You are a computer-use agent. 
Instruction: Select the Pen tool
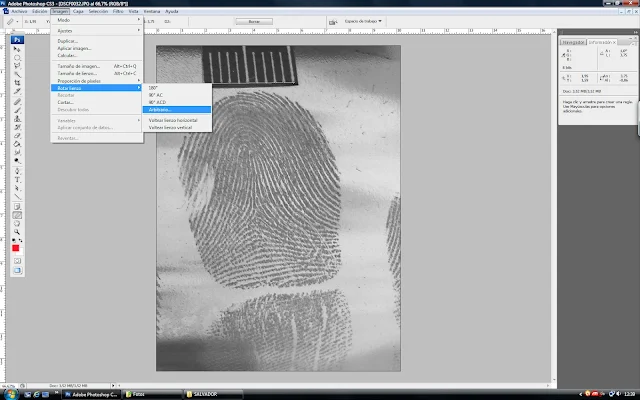coord(17,171)
